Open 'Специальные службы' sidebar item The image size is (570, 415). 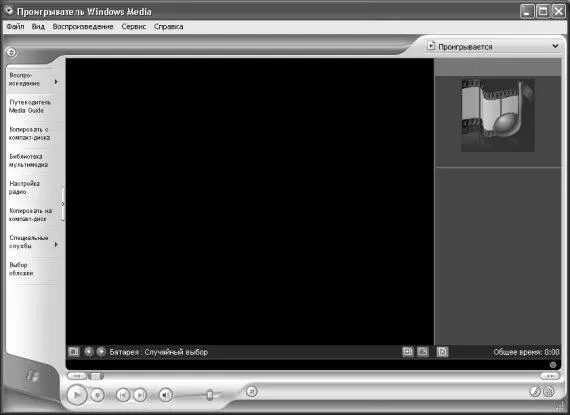pos(29,242)
